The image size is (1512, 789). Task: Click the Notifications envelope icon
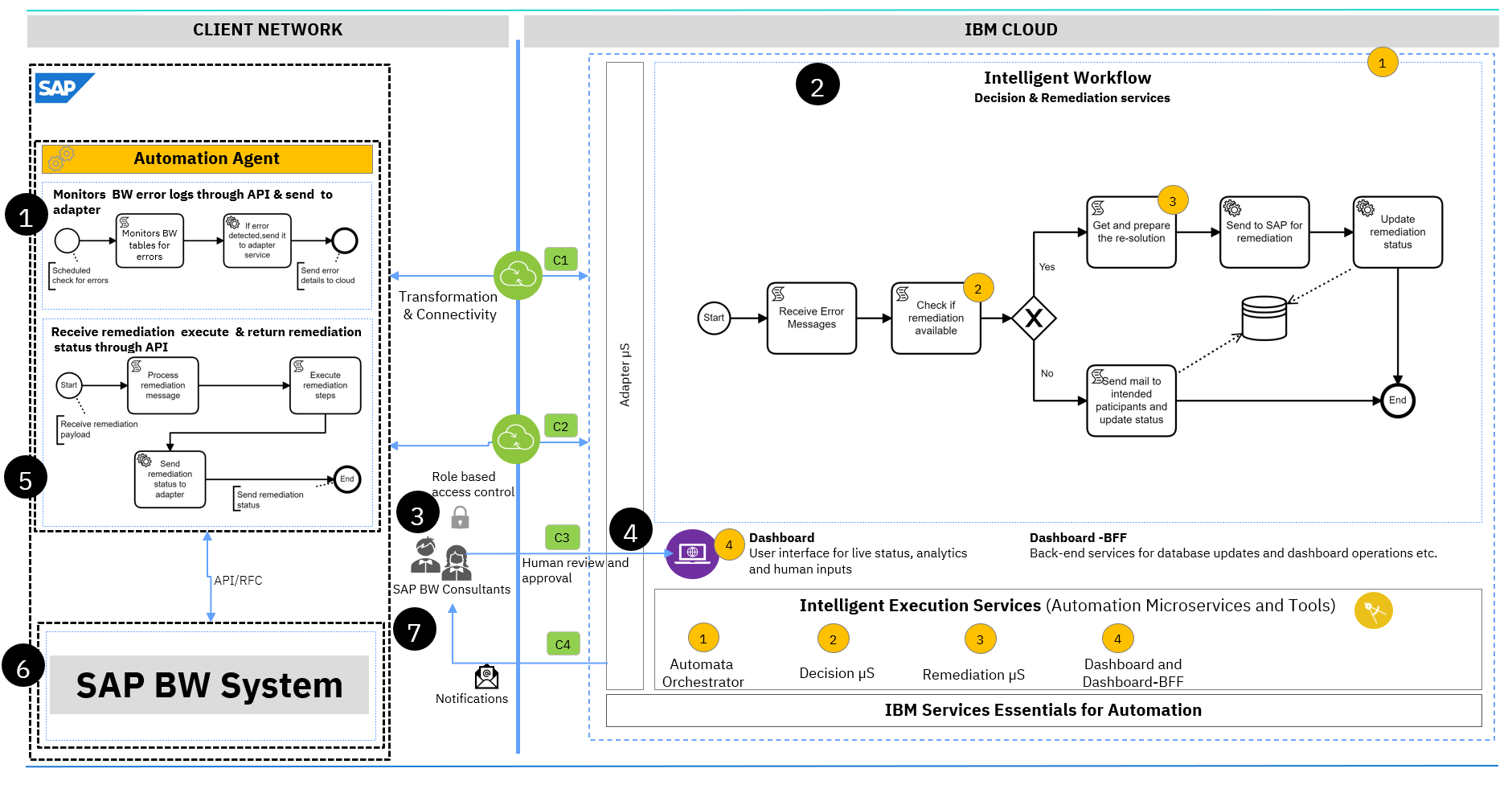pos(486,677)
